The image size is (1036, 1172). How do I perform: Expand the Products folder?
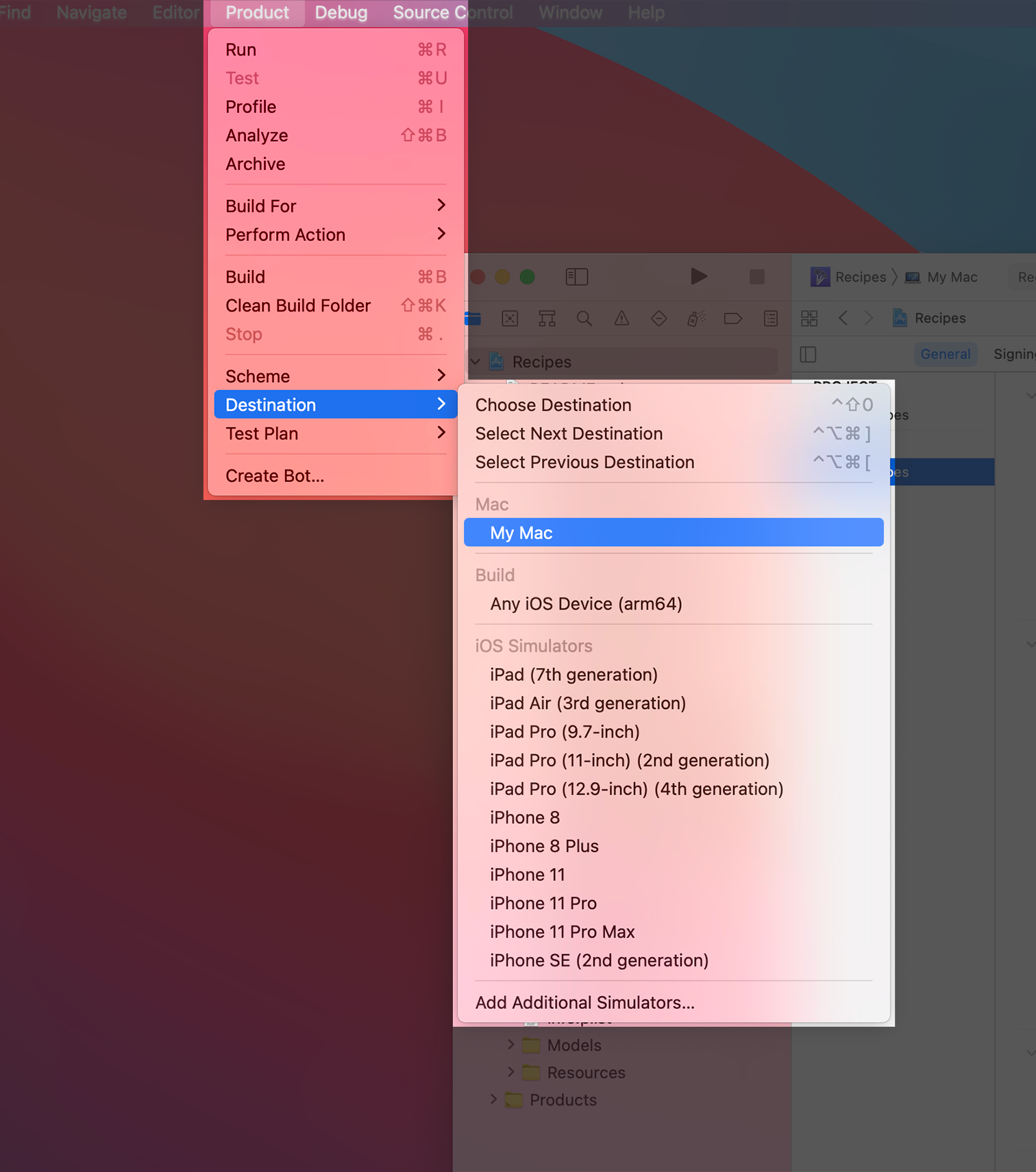(x=493, y=1099)
